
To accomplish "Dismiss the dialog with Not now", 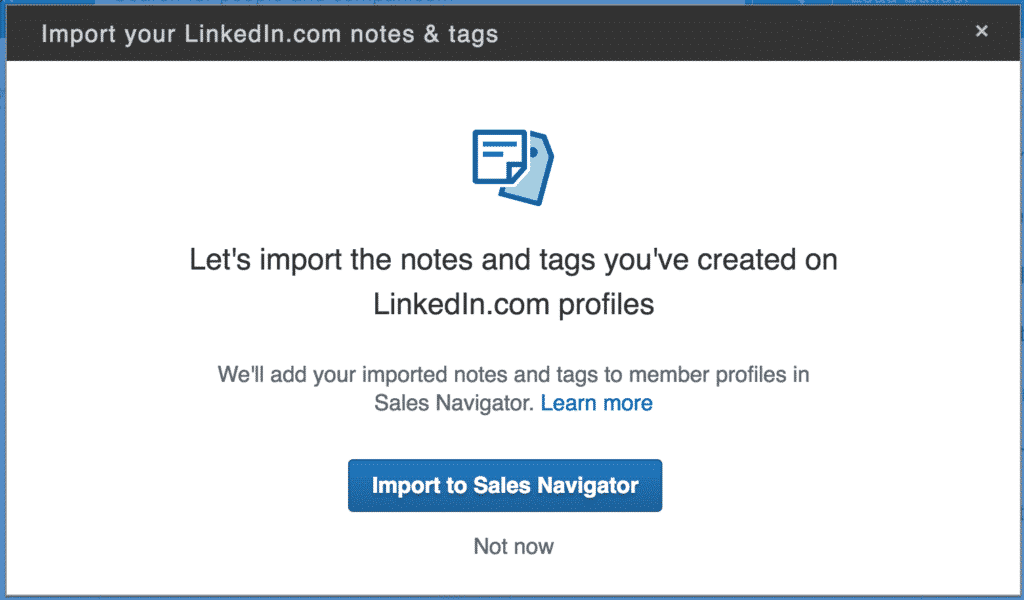I will click(513, 546).
